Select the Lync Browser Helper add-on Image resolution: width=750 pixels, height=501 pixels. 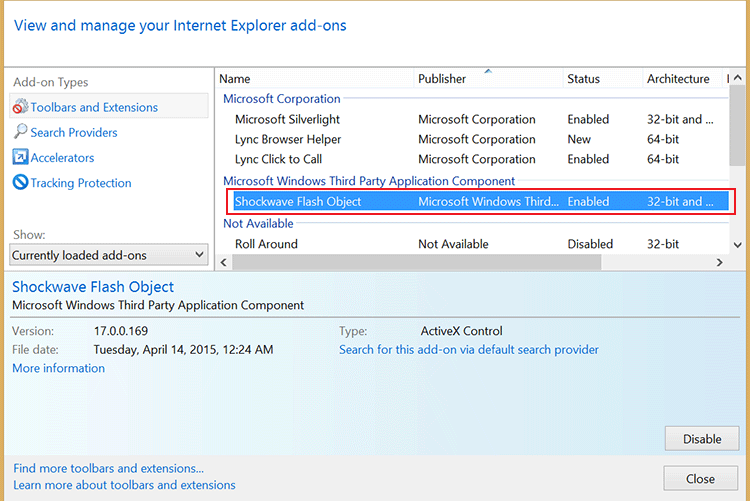288,139
